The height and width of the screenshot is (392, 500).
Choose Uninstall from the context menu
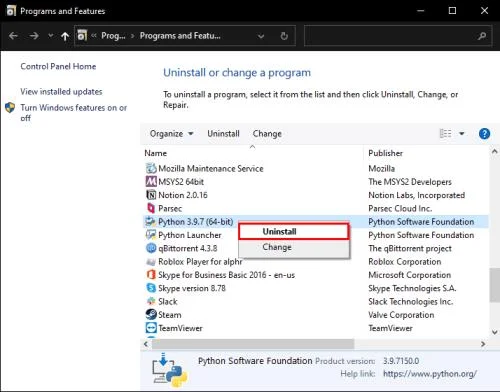(294, 231)
